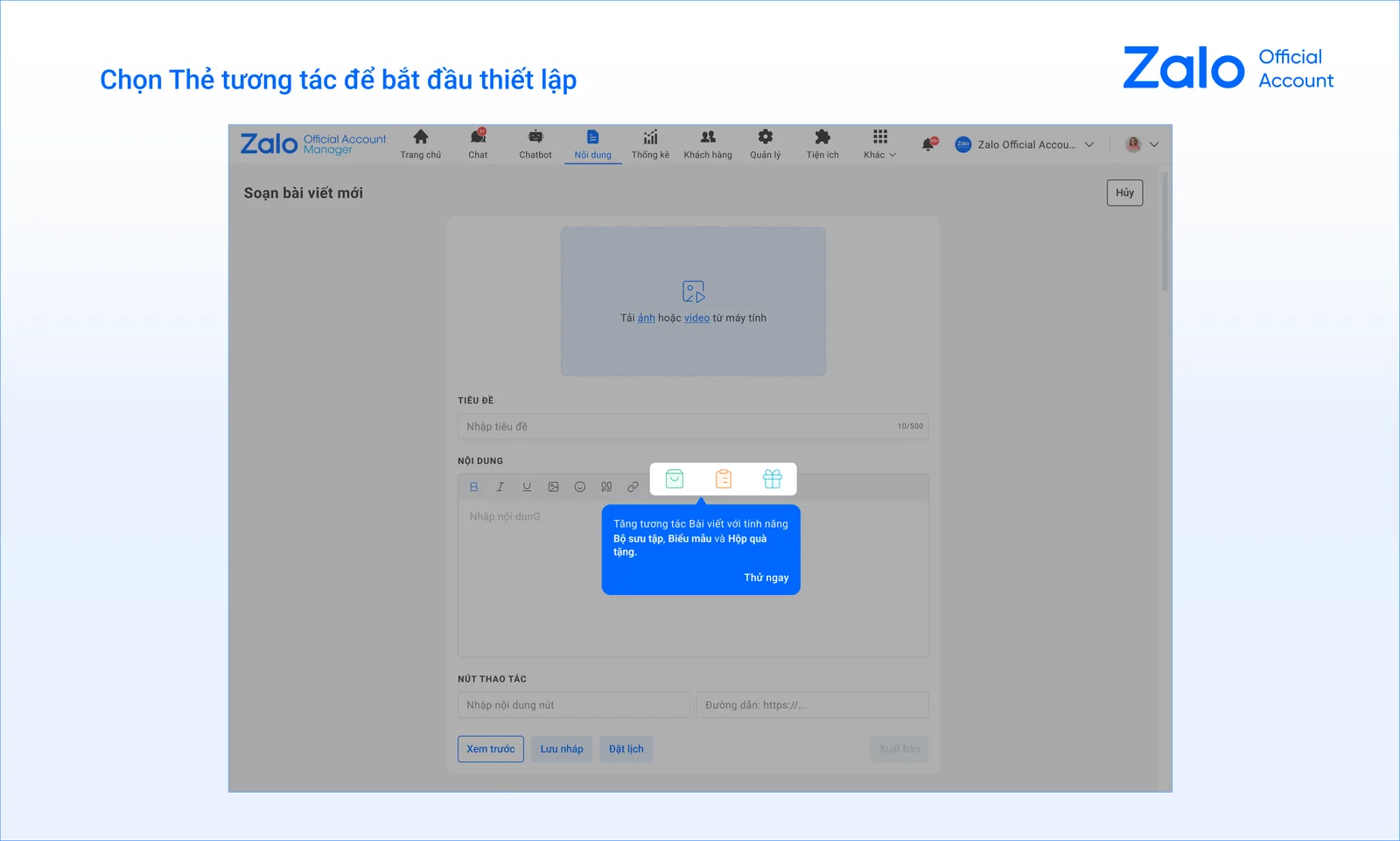Click the Hủy button

(1124, 193)
